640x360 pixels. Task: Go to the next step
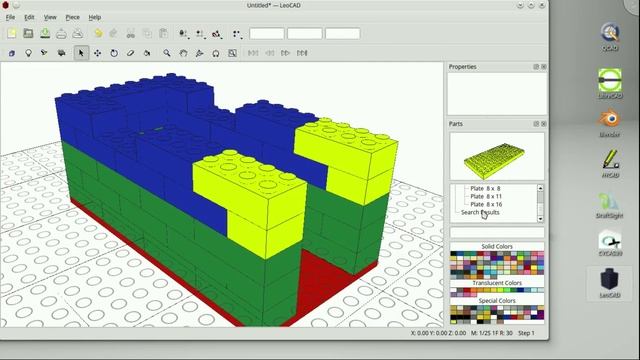[285, 53]
